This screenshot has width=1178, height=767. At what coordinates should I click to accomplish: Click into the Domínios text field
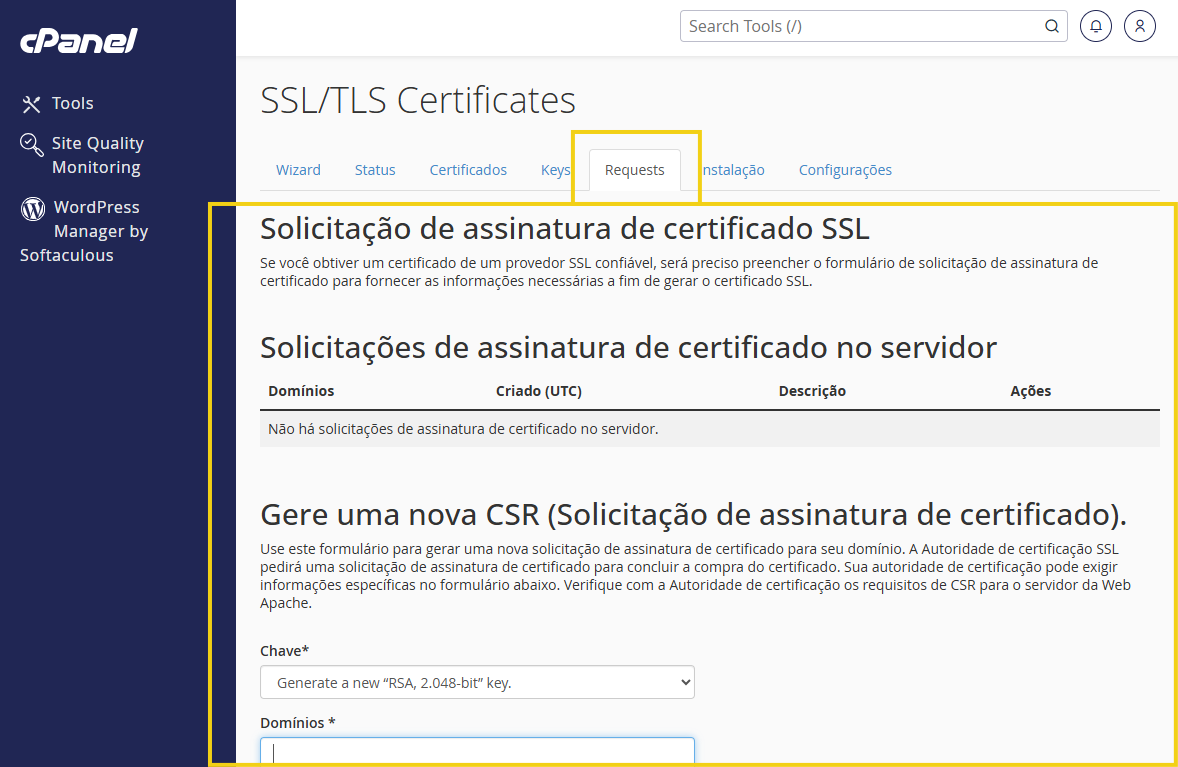[x=477, y=751]
